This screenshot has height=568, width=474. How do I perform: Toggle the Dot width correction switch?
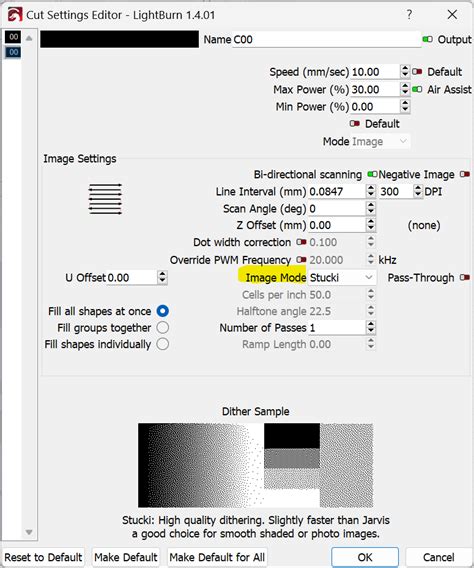coord(301,242)
